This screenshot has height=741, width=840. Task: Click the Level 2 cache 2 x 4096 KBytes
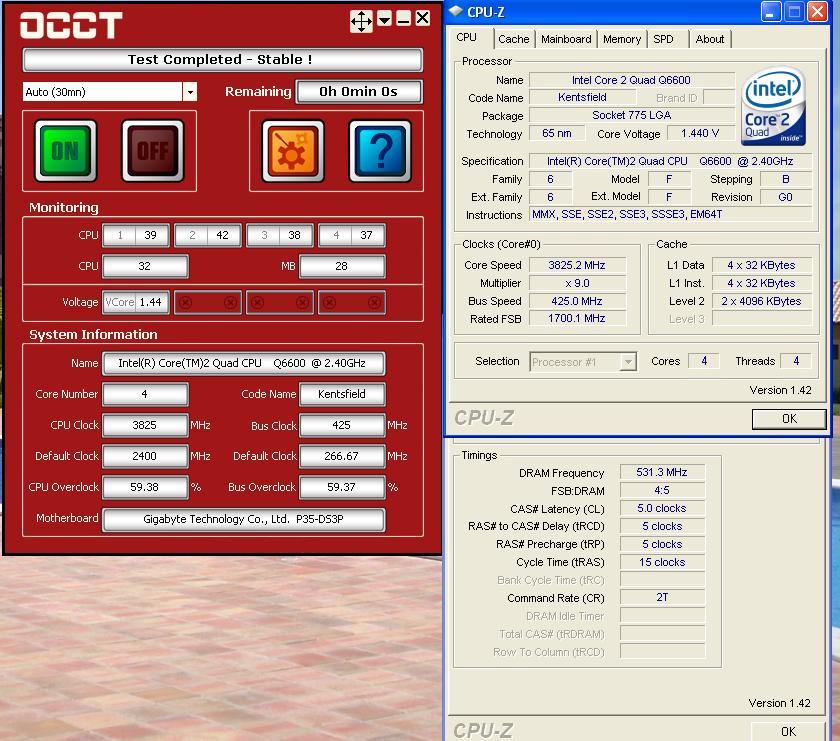pos(761,302)
